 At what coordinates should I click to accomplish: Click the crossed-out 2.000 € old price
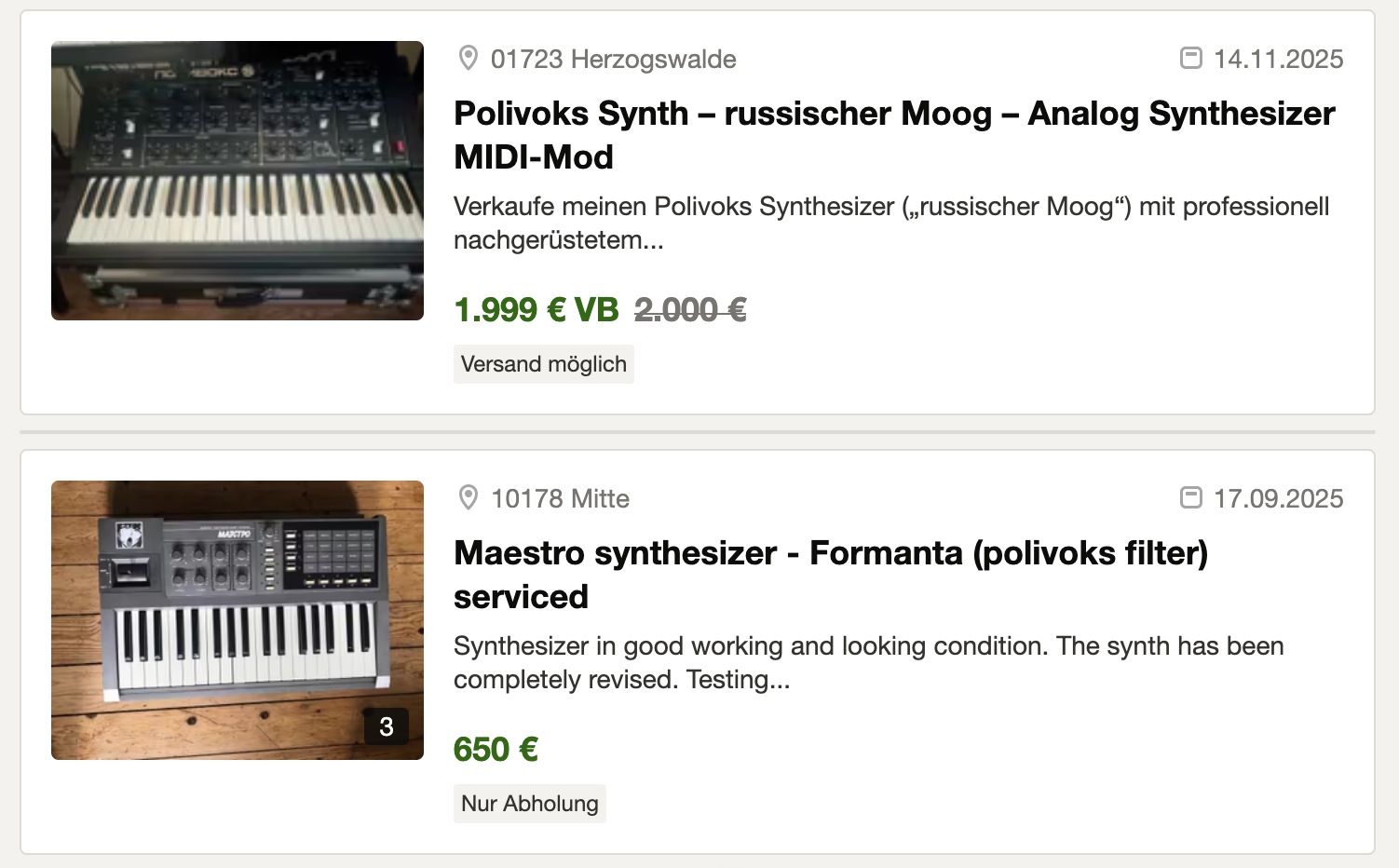(690, 310)
